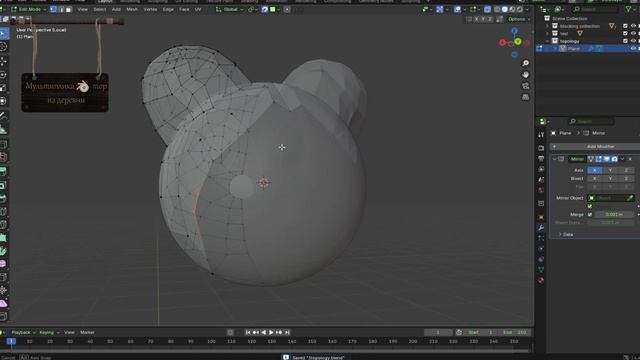This screenshot has width=640, height=360.
Task: Switch to vertex select mode
Action: [53, 9]
